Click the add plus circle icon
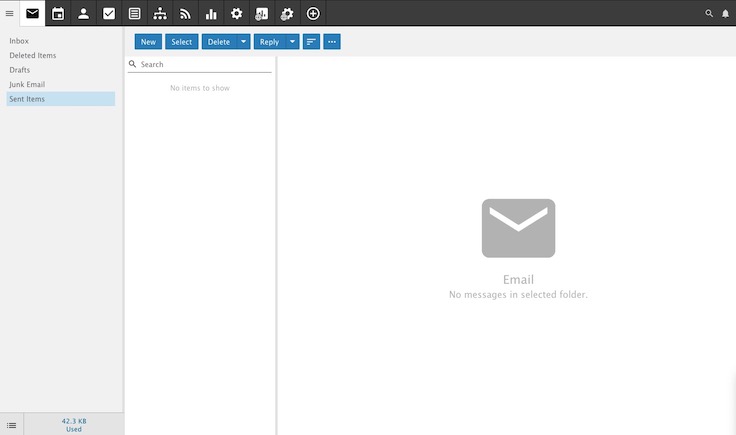The height and width of the screenshot is (435, 736). (313, 13)
